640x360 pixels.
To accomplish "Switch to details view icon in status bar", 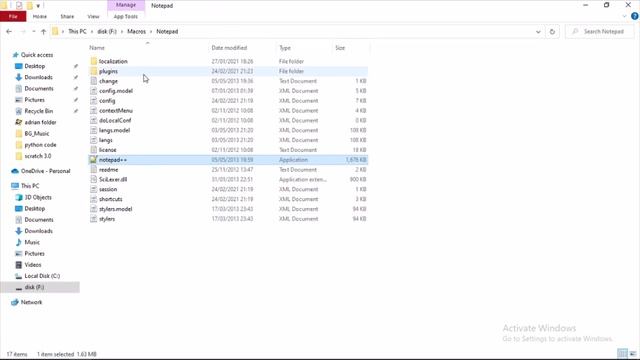I will [622, 353].
